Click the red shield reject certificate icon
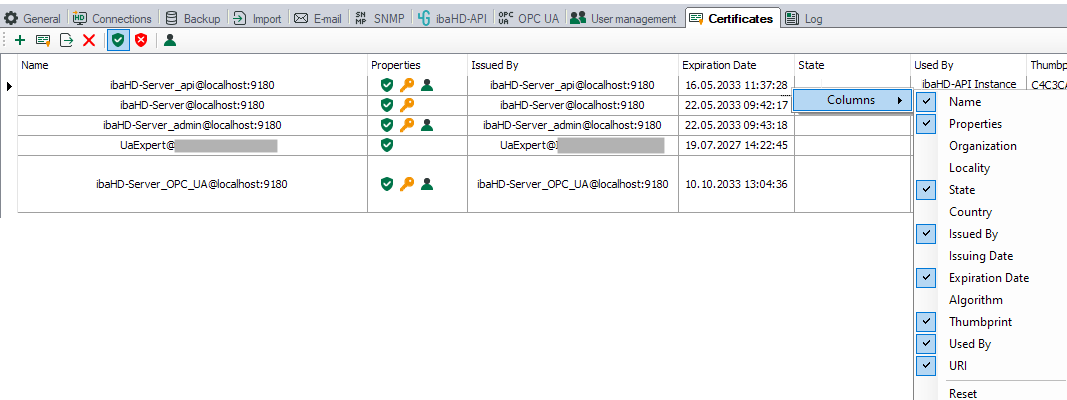1067x400 pixels. point(141,41)
